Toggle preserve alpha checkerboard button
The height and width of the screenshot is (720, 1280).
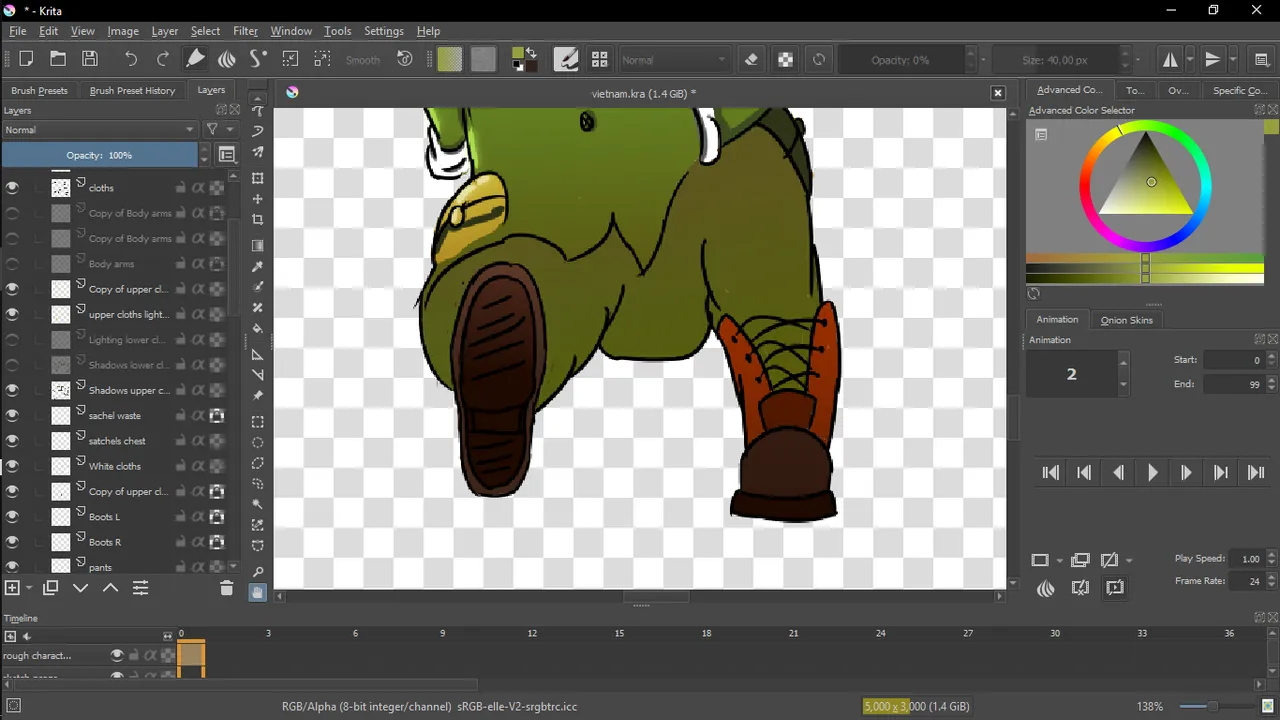[x=786, y=59]
